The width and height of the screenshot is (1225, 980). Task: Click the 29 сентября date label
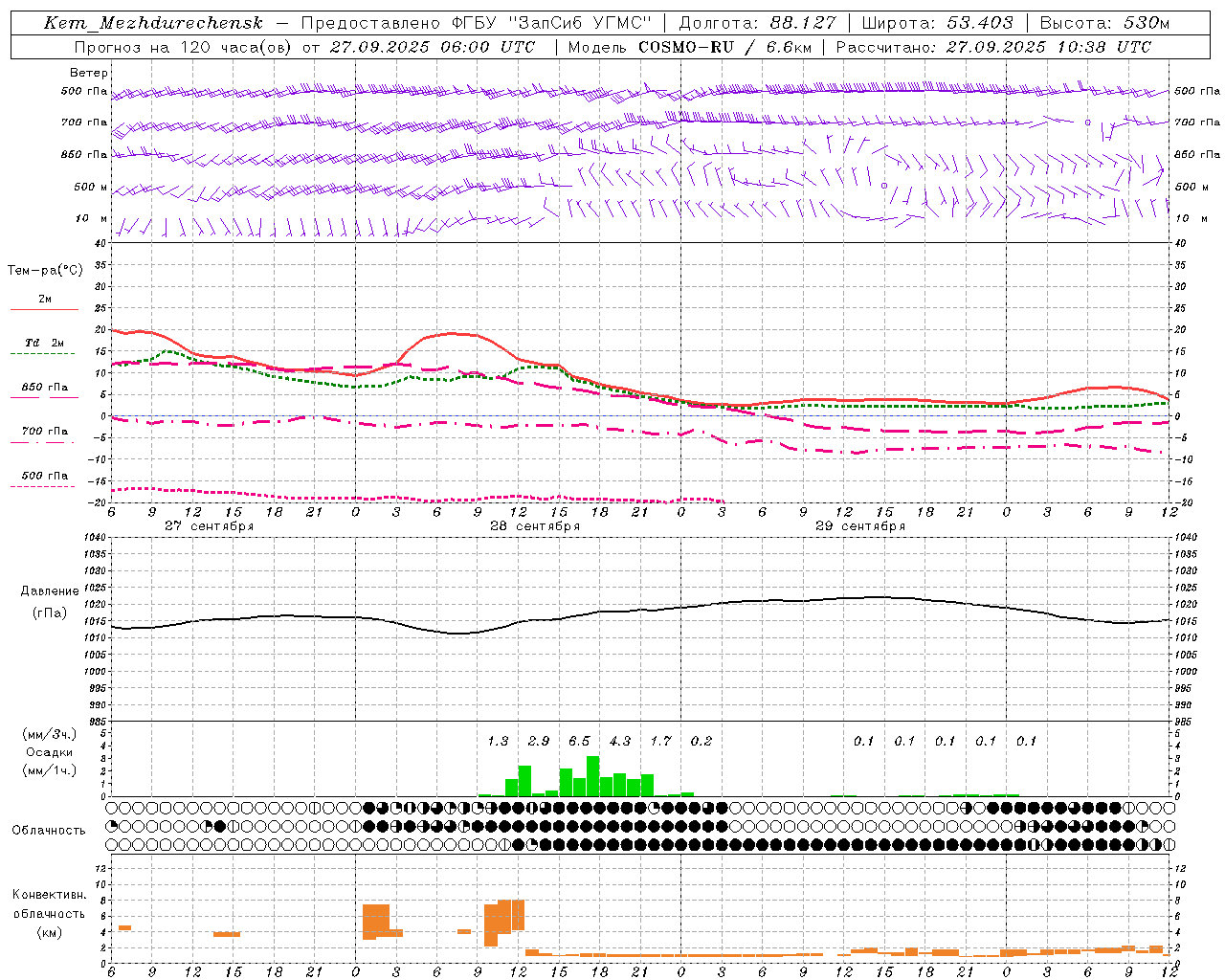[860, 526]
